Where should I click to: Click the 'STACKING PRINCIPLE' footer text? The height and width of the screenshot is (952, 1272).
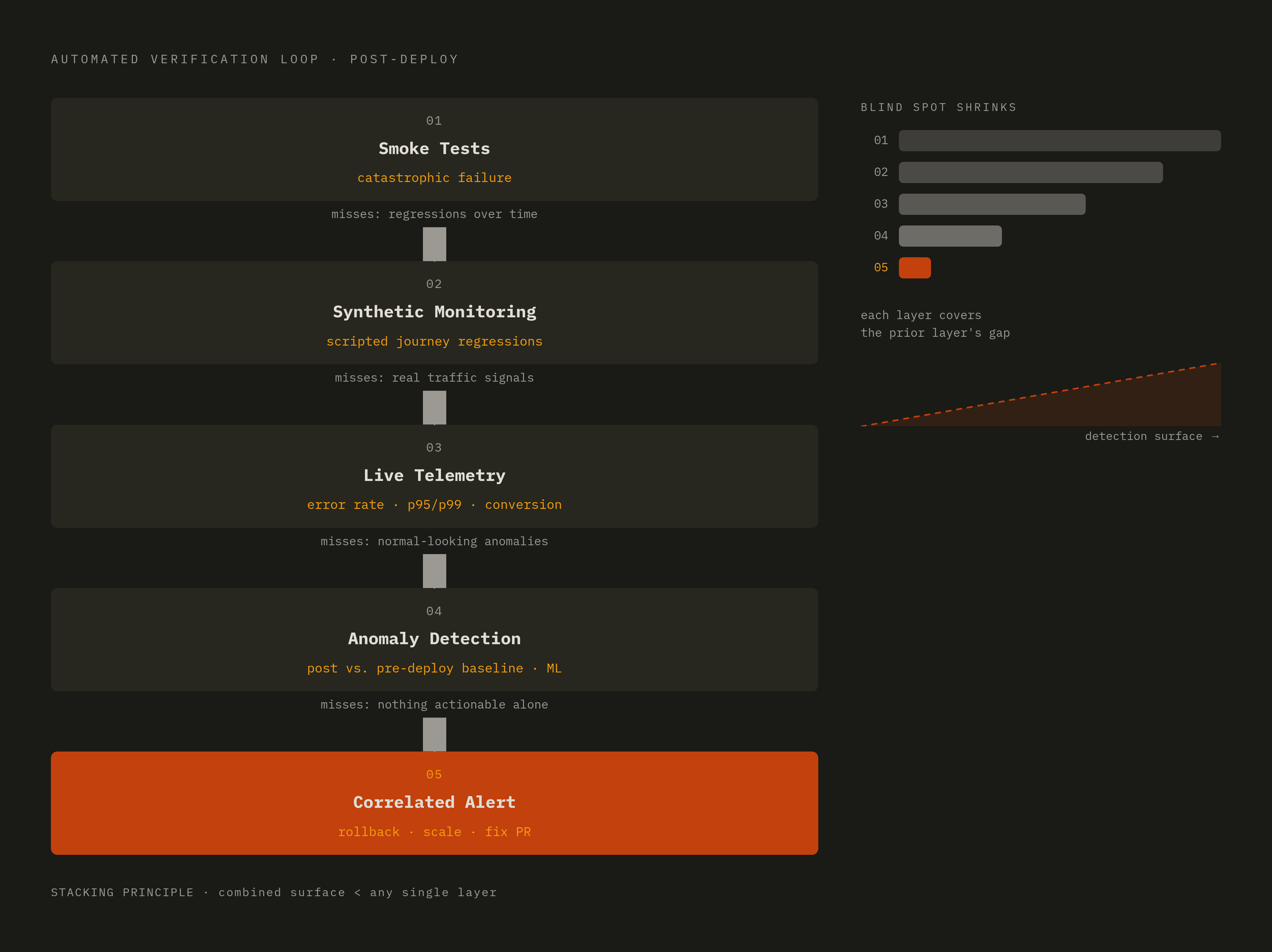click(x=123, y=892)
